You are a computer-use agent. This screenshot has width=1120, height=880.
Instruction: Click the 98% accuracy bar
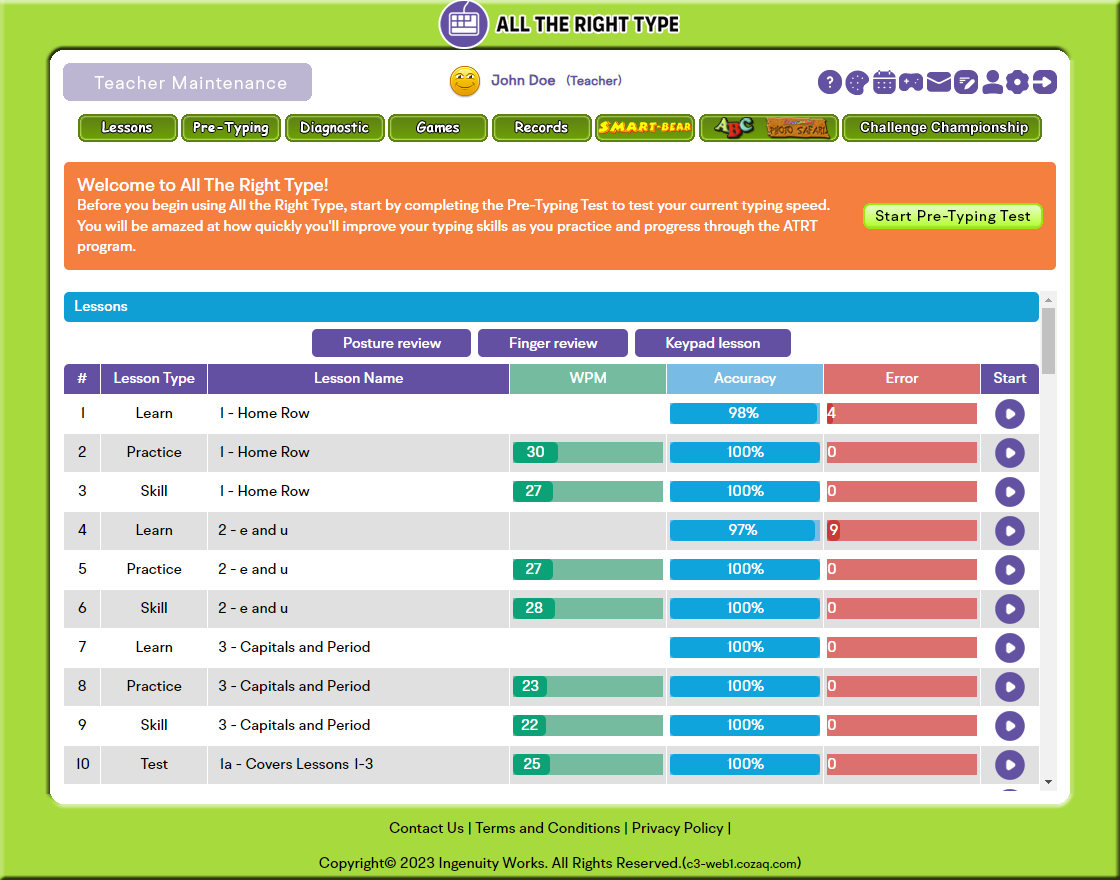745,414
